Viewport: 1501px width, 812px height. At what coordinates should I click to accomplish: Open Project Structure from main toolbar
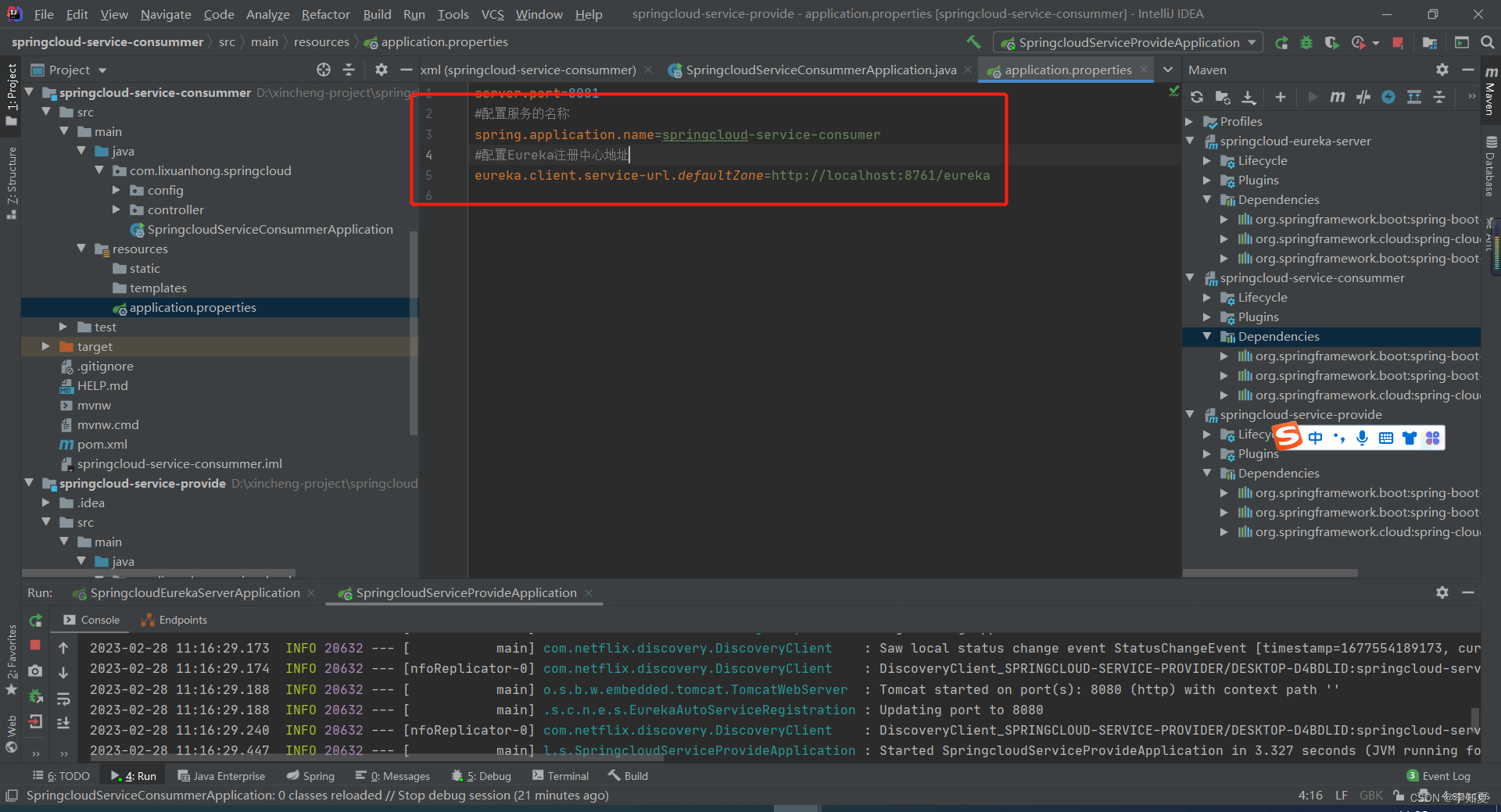tap(1430, 43)
